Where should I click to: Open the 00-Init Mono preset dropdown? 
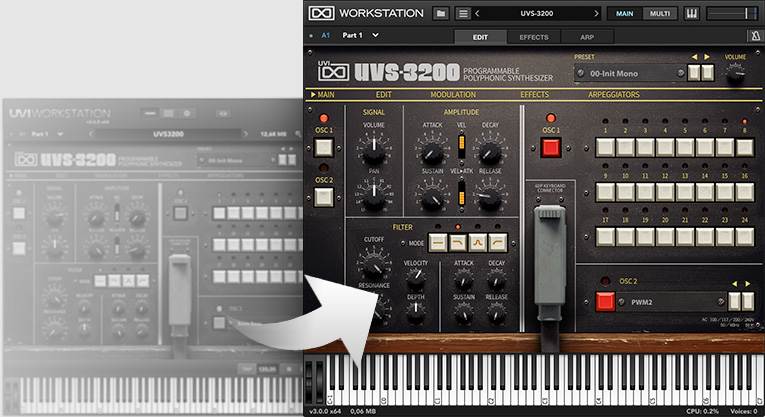point(630,74)
